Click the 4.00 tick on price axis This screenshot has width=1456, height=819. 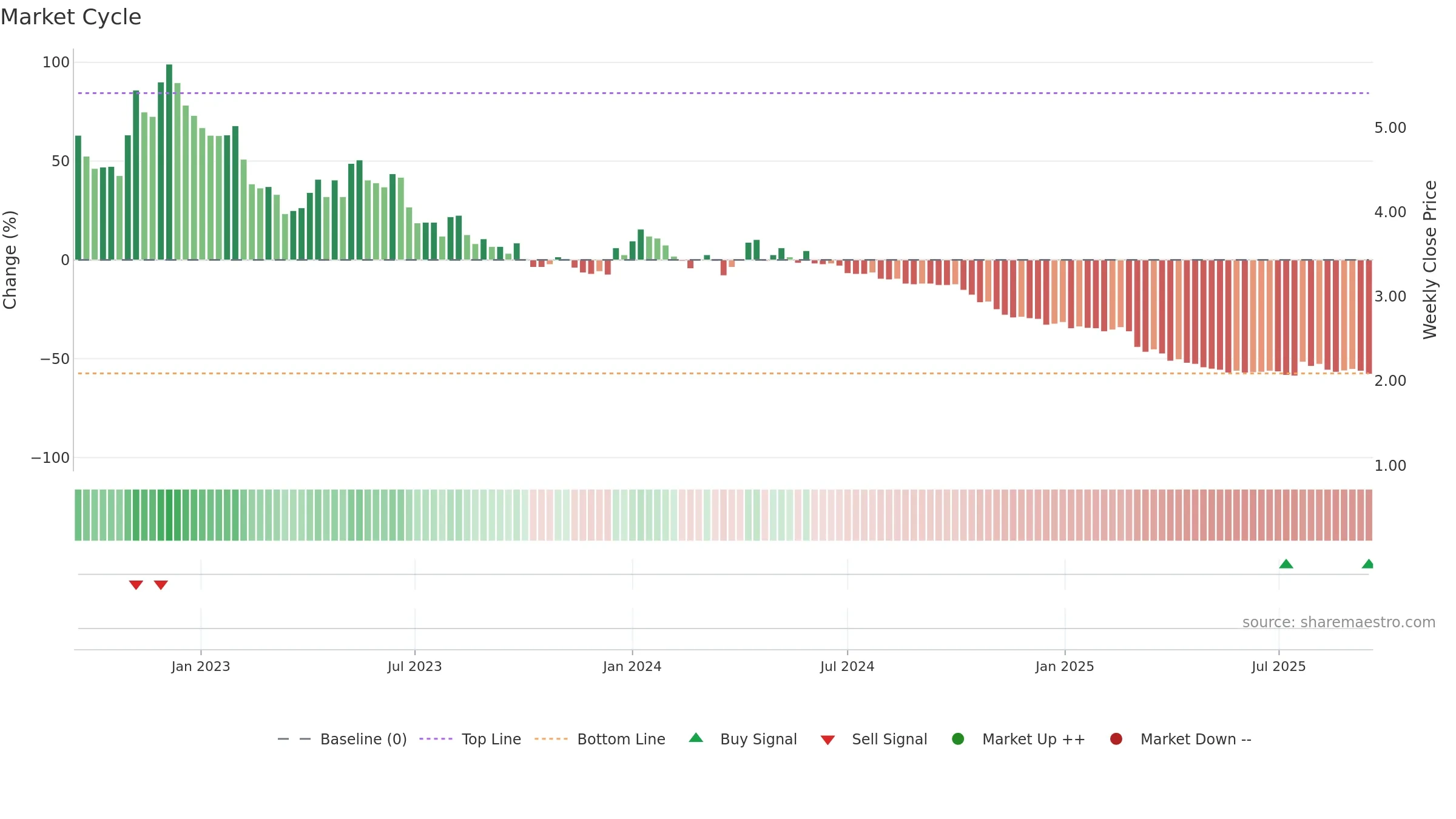(1390, 212)
